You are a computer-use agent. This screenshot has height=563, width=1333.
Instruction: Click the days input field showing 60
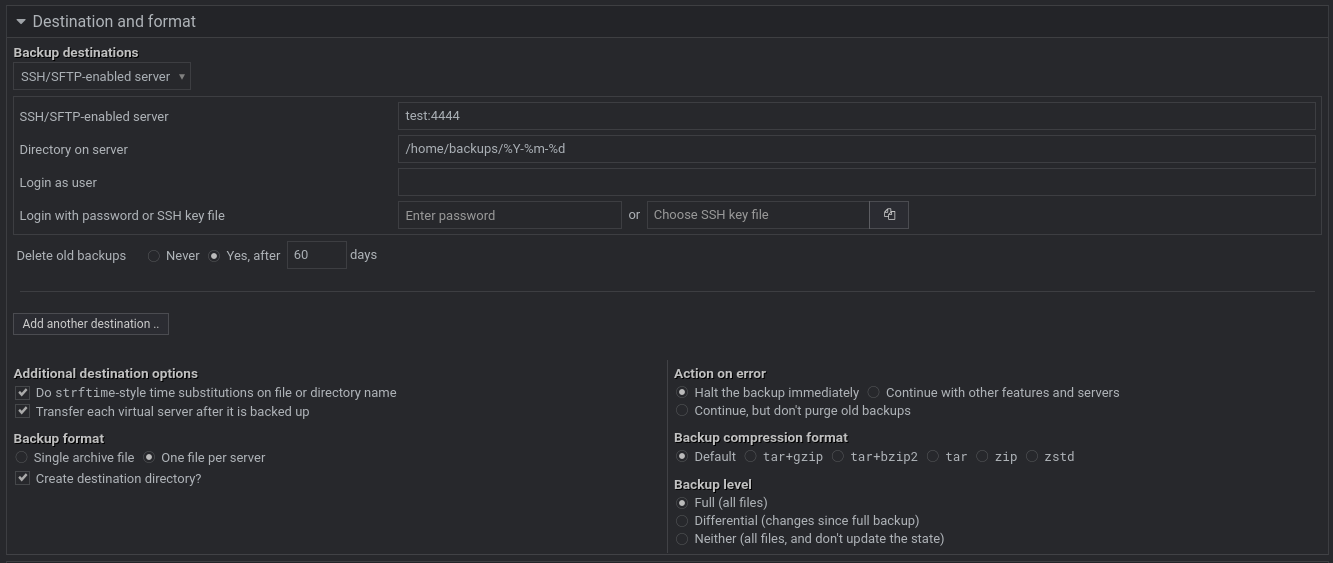click(x=316, y=255)
